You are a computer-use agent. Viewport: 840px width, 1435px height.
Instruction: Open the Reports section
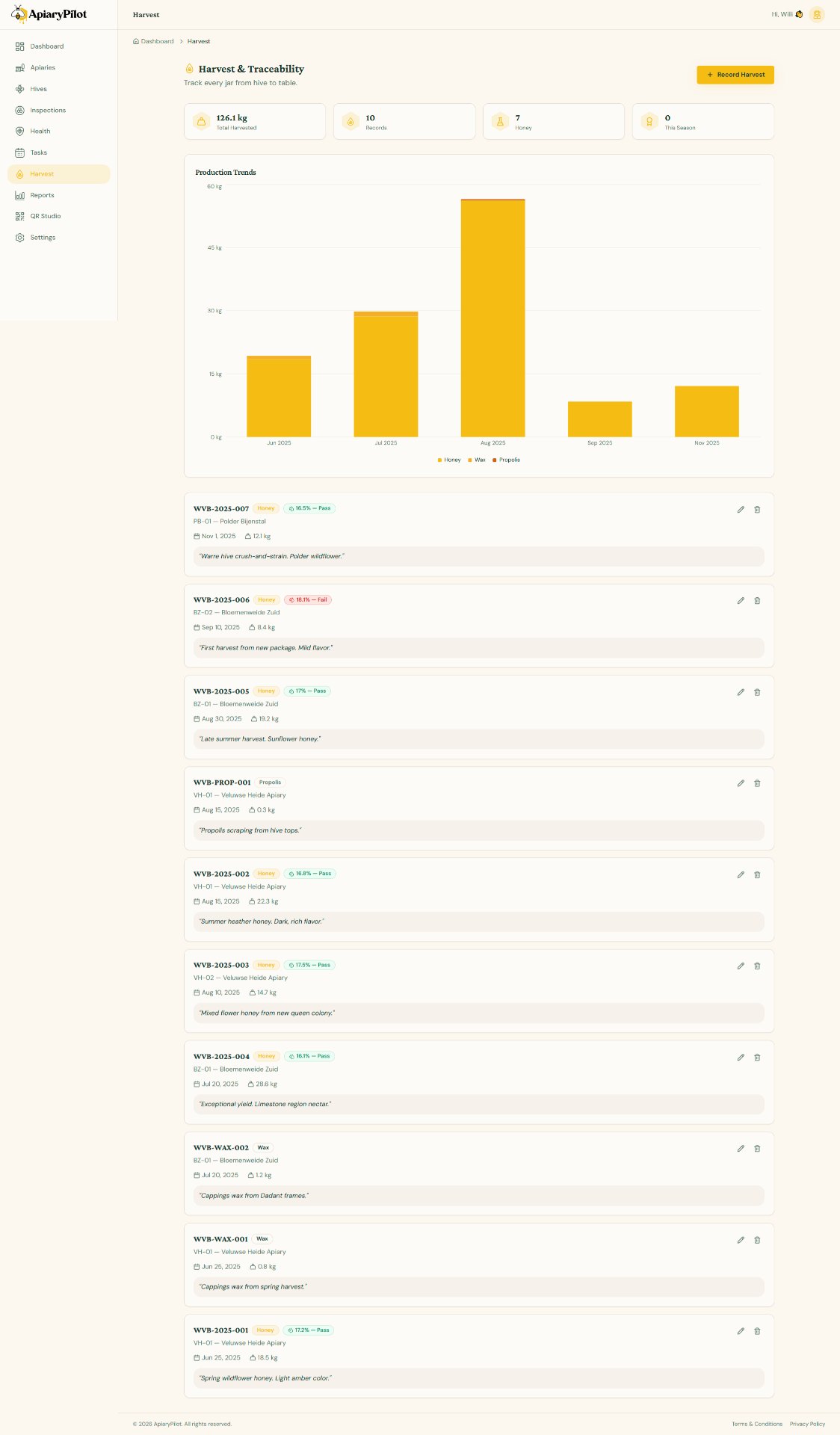point(59,195)
